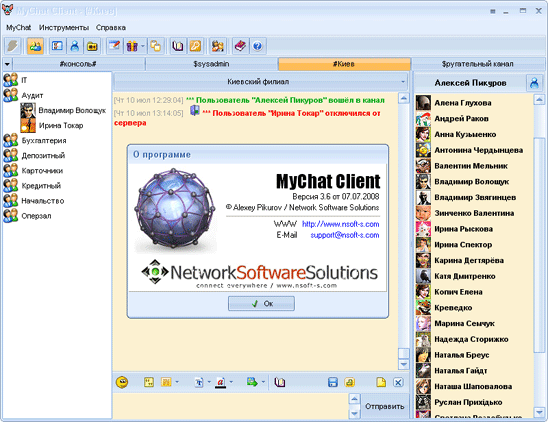This screenshot has height=422, width=548.
Task: Open the red help book toolbar icon
Action: pyautogui.click(x=240, y=46)
